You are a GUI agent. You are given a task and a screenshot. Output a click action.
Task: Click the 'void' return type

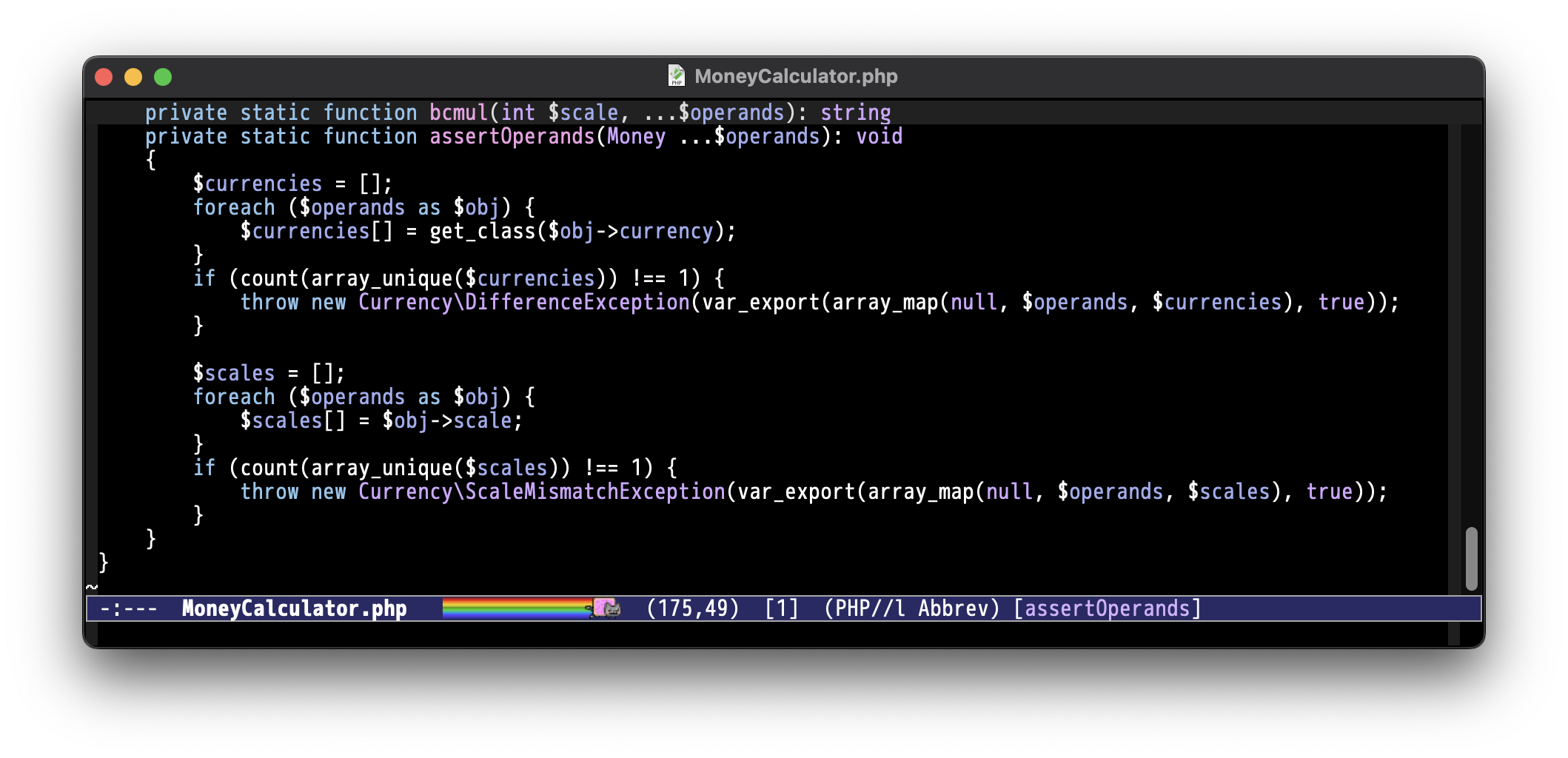(x=880, y=136)
